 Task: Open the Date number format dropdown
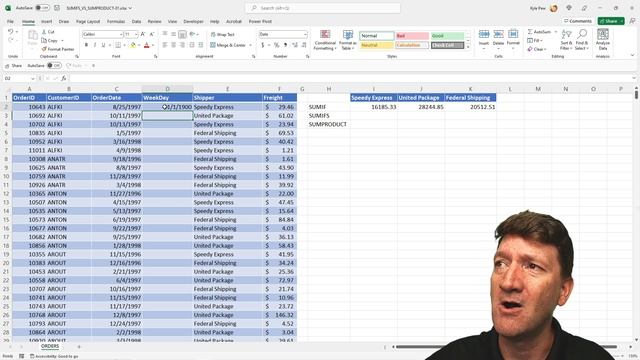(305, 34)
